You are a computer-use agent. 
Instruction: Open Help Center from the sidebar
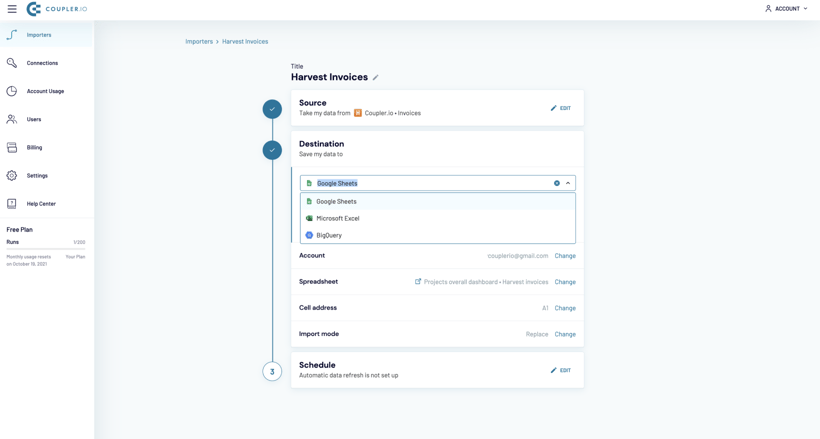[41, 203]
